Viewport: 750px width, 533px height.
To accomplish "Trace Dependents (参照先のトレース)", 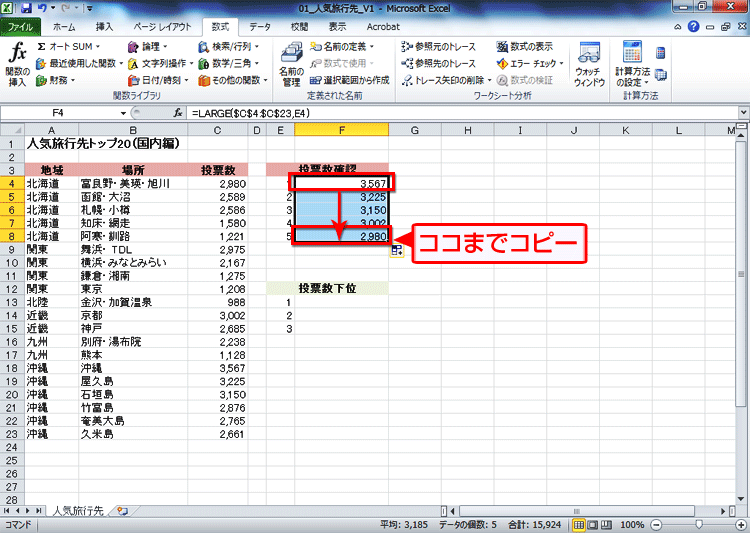I will click(x=438, y=63).
